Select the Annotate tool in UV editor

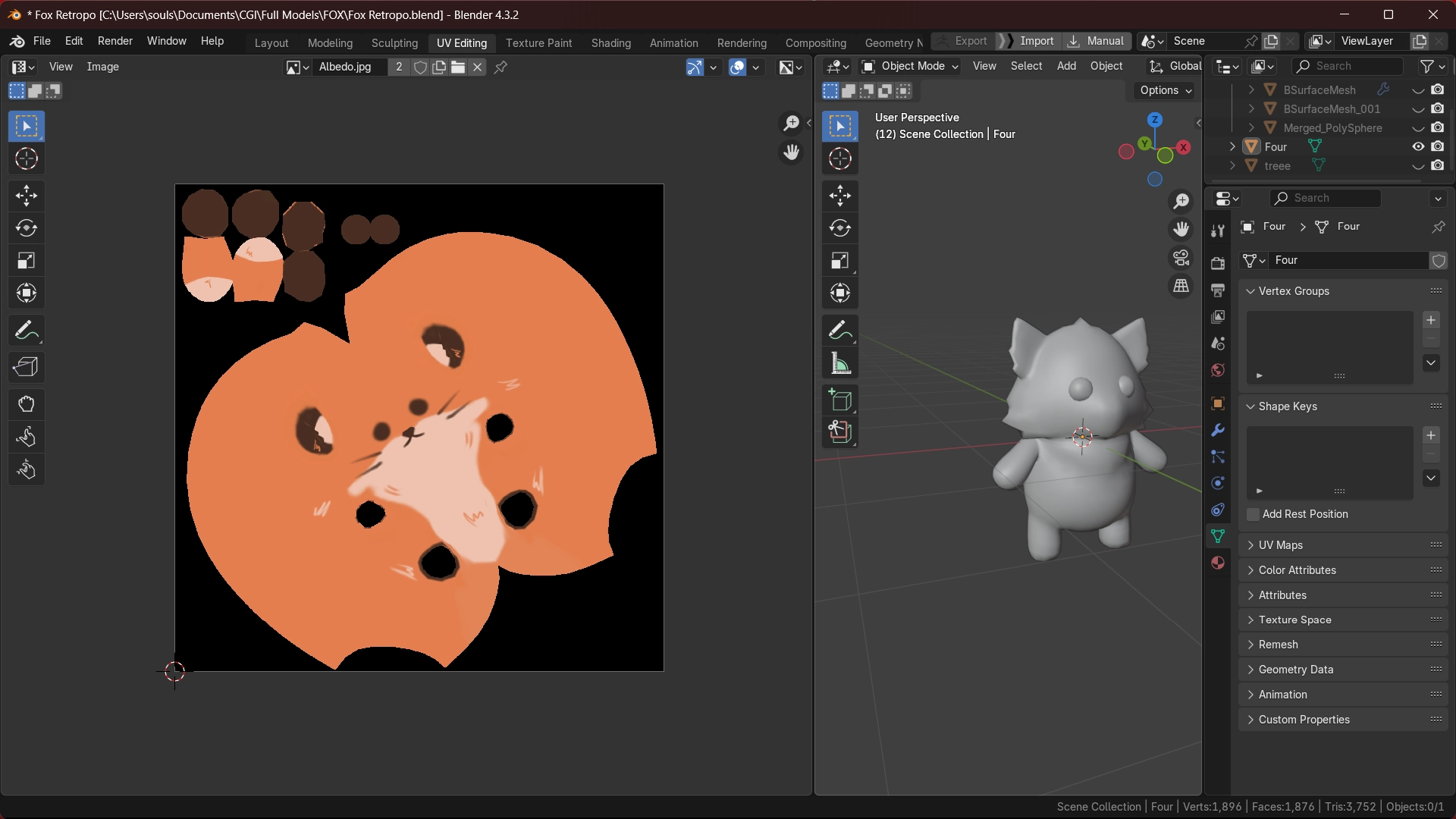[26, 331]
